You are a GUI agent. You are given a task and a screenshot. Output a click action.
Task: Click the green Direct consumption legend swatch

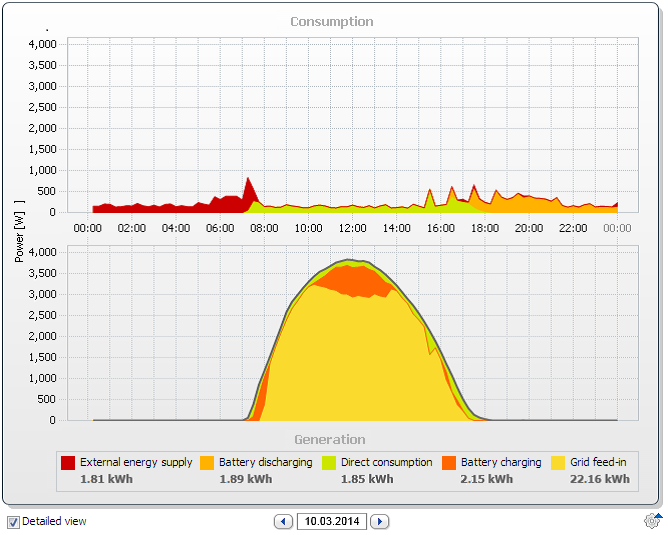click(329, 463)
